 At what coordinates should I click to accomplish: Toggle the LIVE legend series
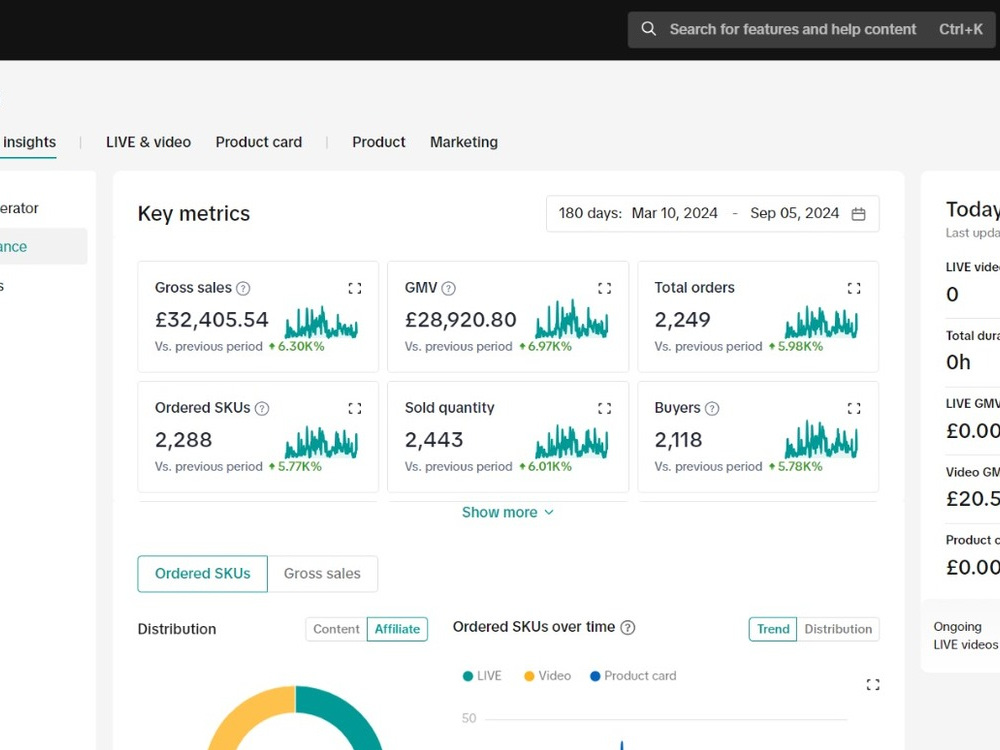pyautogui.click(x=482, y=676)
